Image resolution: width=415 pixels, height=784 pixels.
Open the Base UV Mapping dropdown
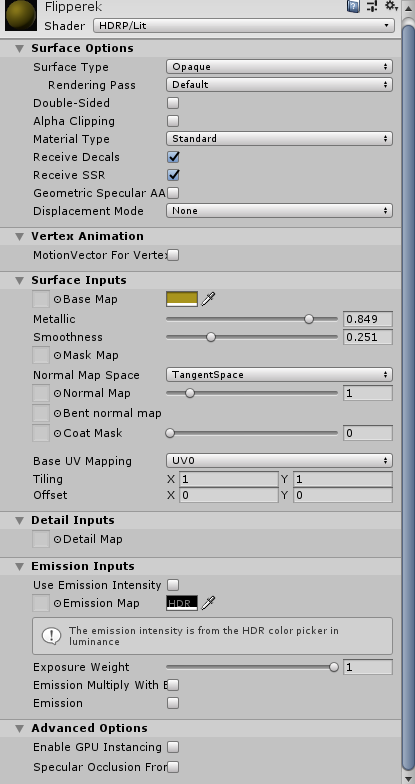(x=279, y=460)
